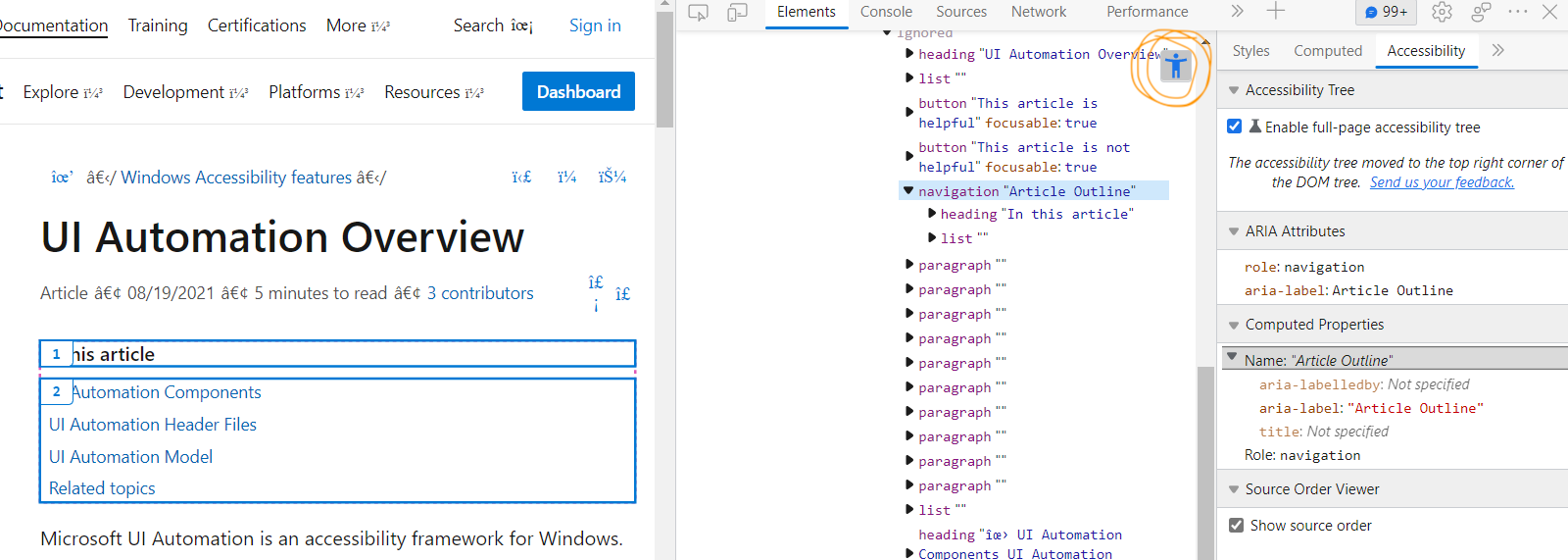The width and height of the screenshot is (1568, 560).
Task: Open the Network tab
Action: (x=1039, y=12)
